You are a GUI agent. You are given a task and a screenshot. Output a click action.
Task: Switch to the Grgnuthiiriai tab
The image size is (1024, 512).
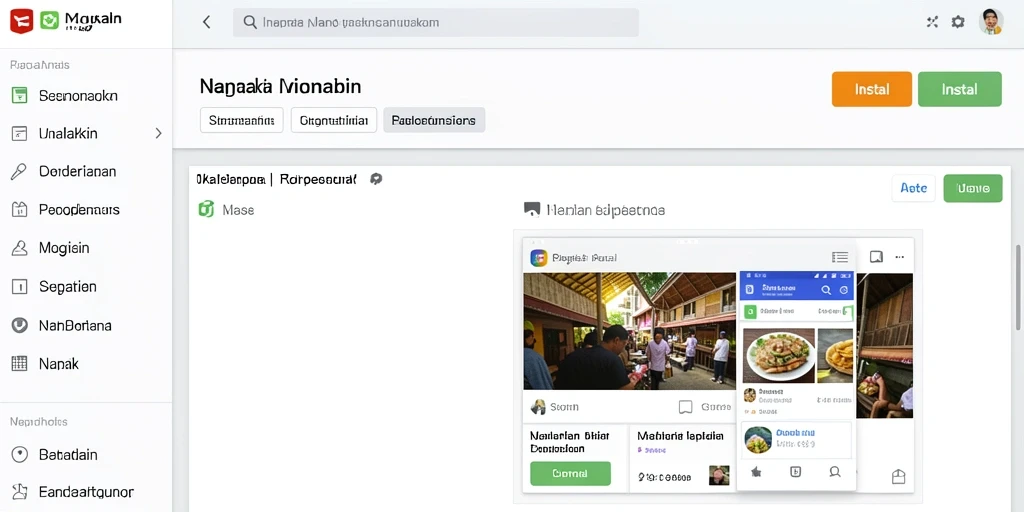[334, 120]
